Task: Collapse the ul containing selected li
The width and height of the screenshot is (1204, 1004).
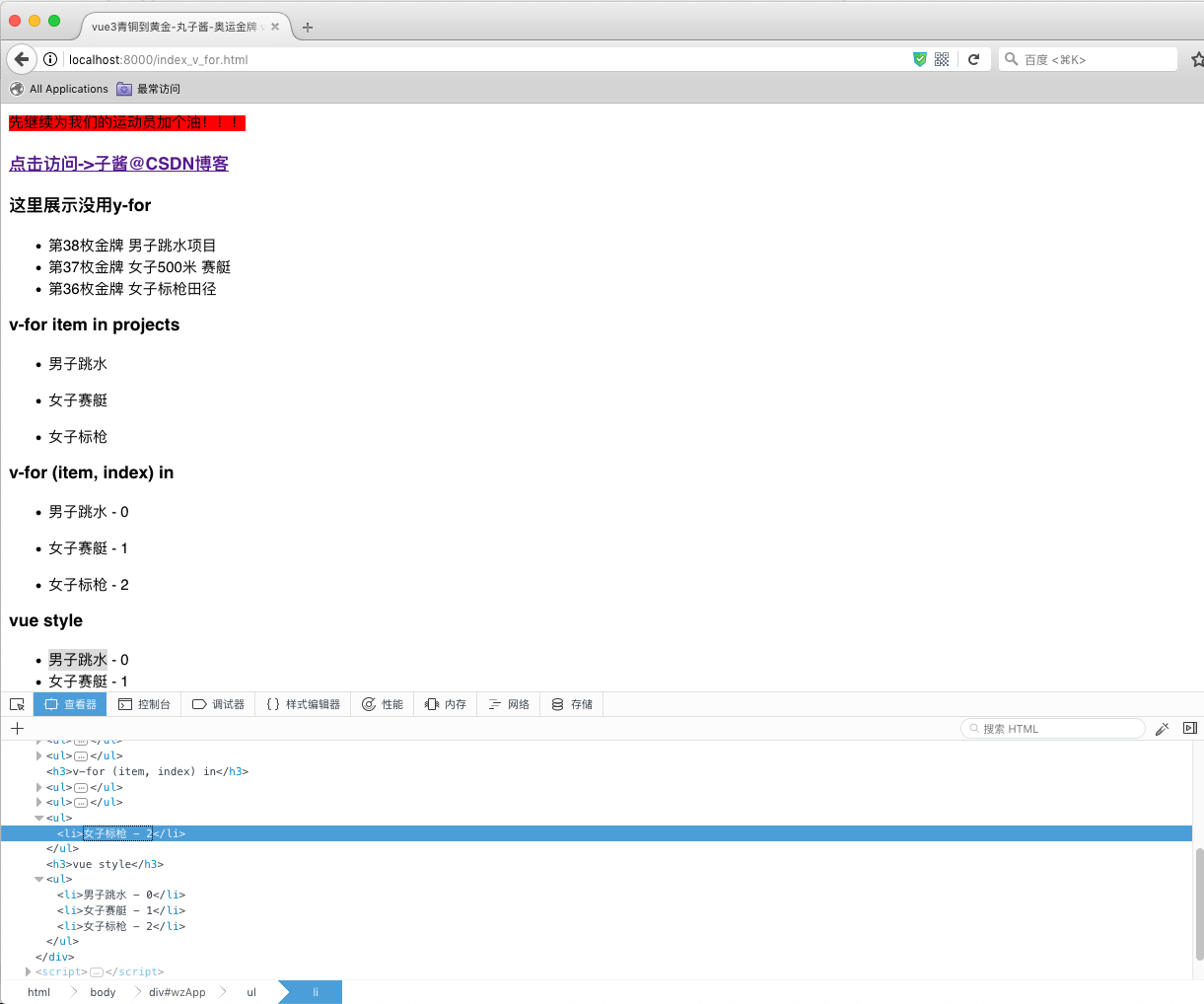Action: (x=39, y=818)
